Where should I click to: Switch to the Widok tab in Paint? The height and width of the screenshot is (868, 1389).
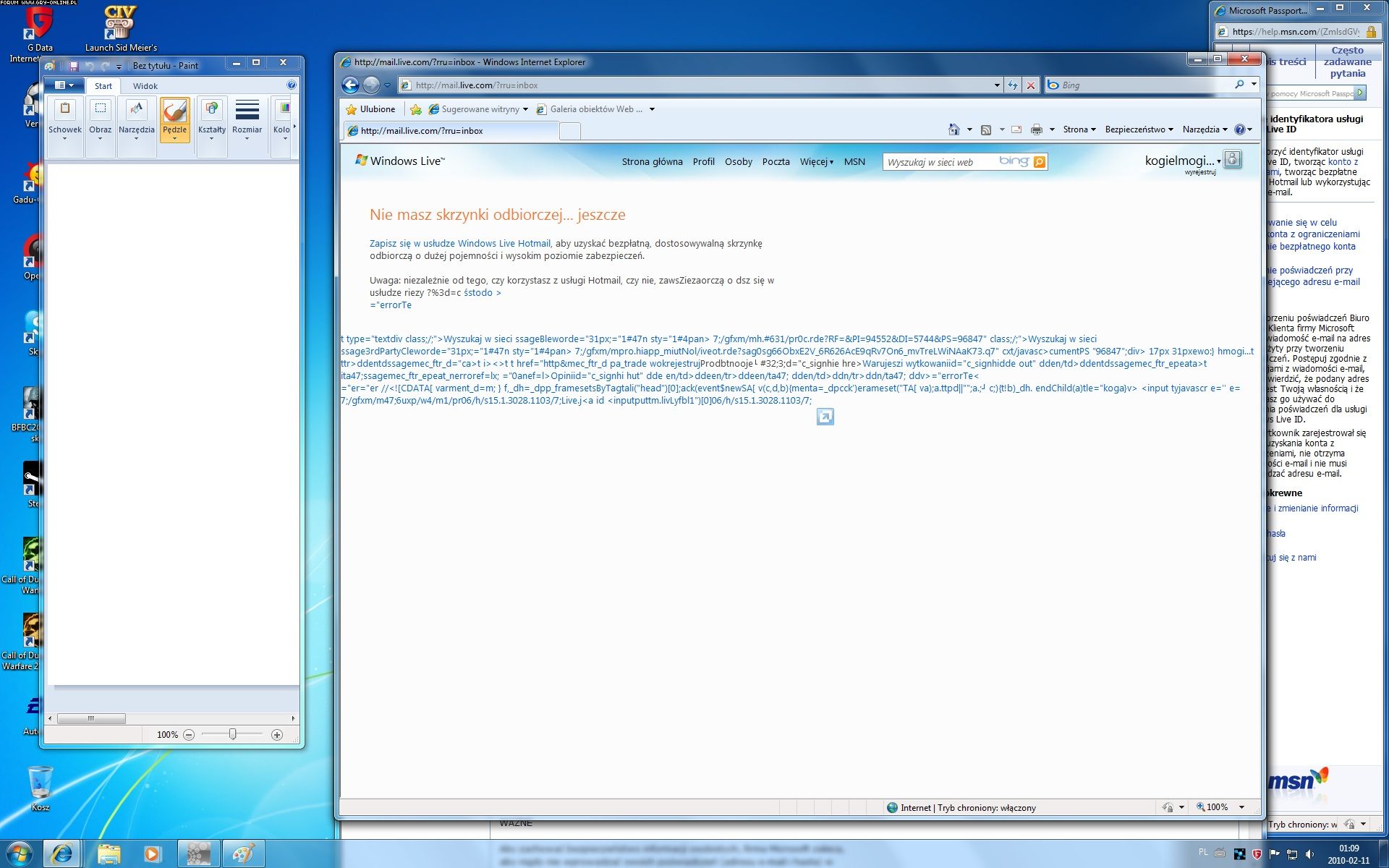[145, 86]
